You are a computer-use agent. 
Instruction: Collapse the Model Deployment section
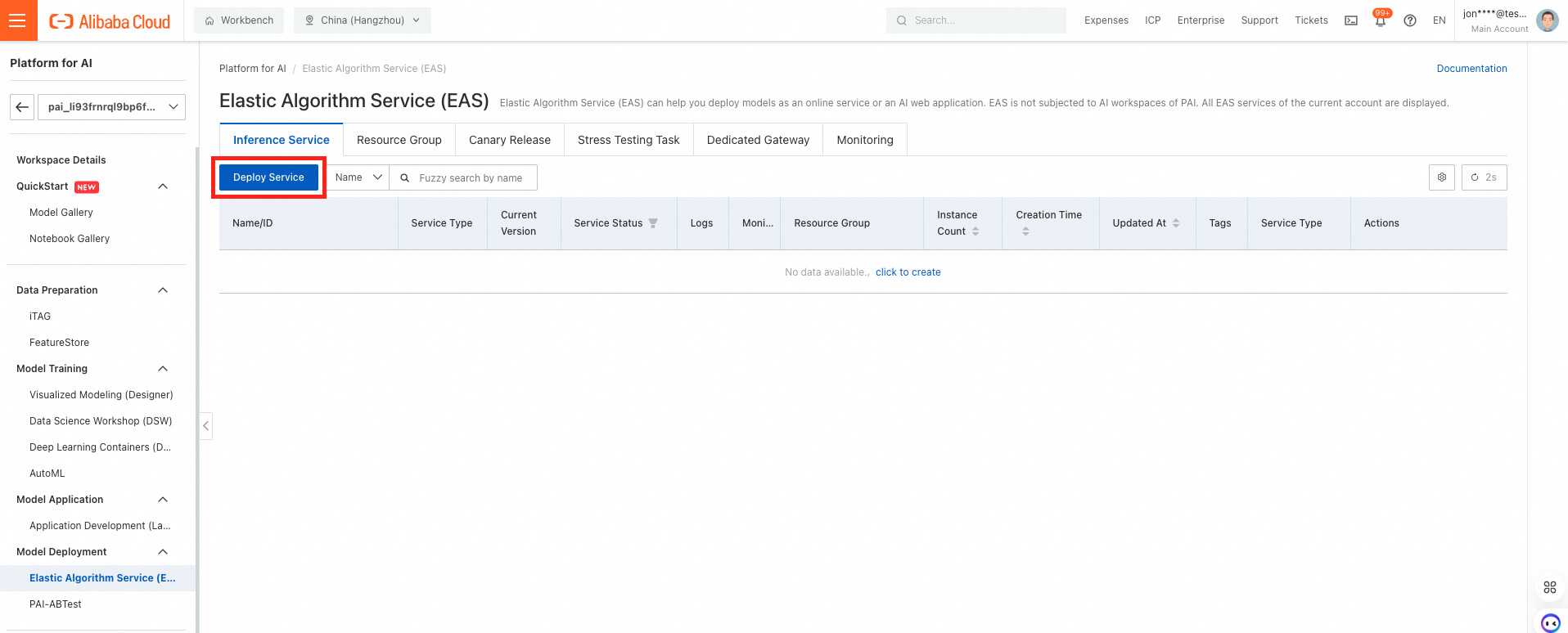click(163, 552)
